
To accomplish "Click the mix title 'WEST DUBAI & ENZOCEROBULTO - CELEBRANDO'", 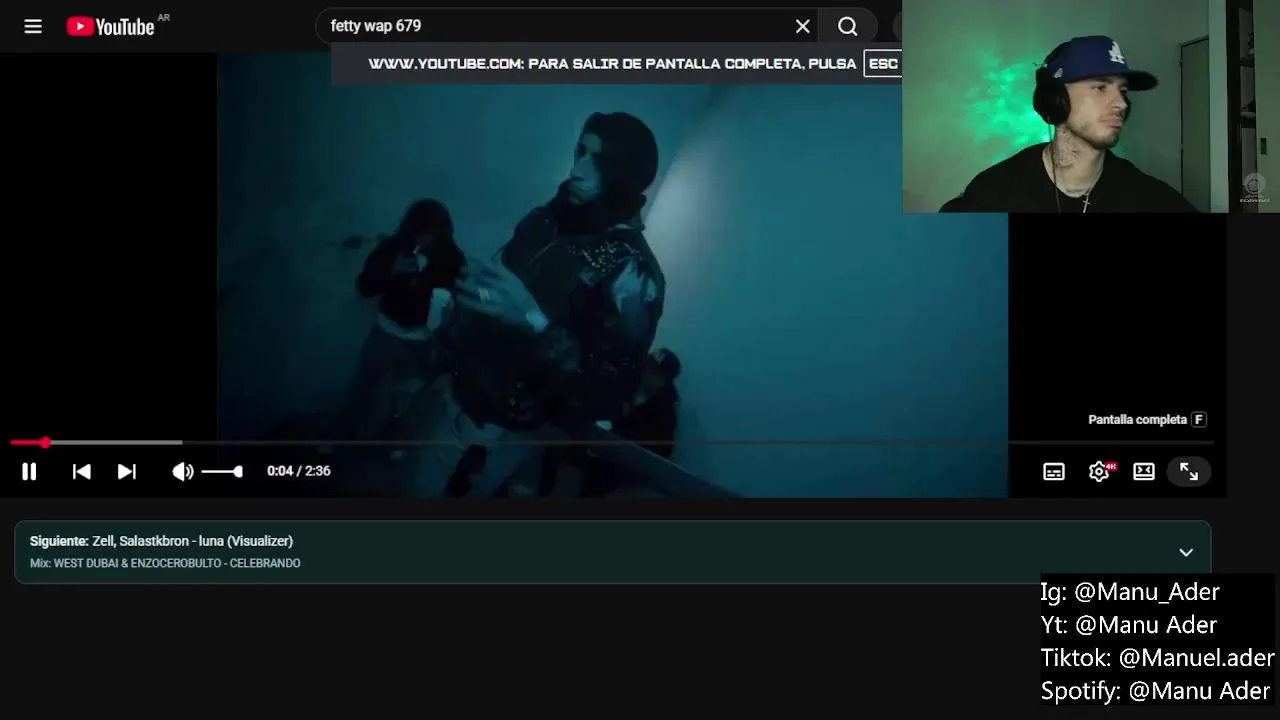I will (177, 564).
